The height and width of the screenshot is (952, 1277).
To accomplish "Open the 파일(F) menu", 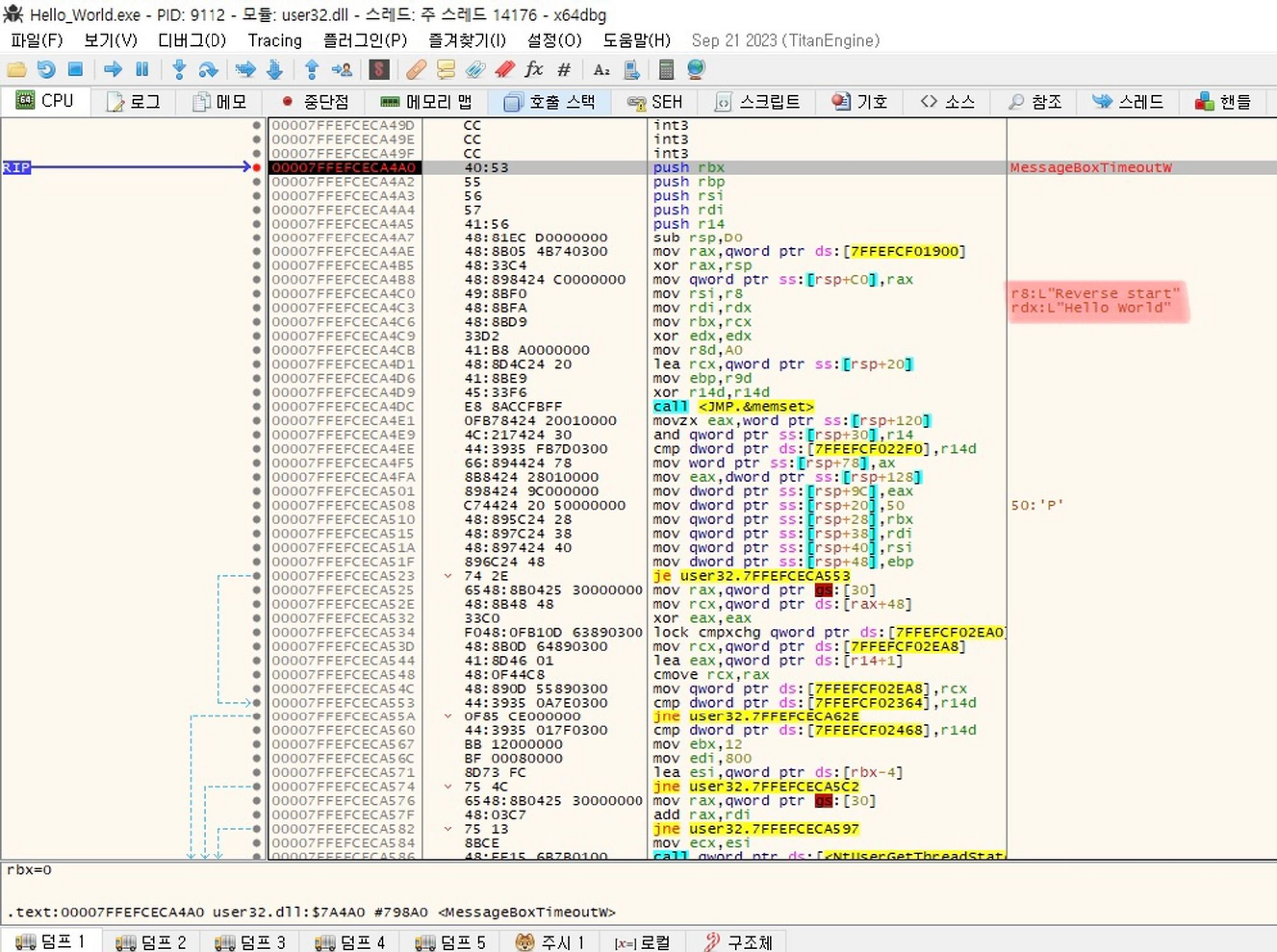I will (x=37, y=40).
